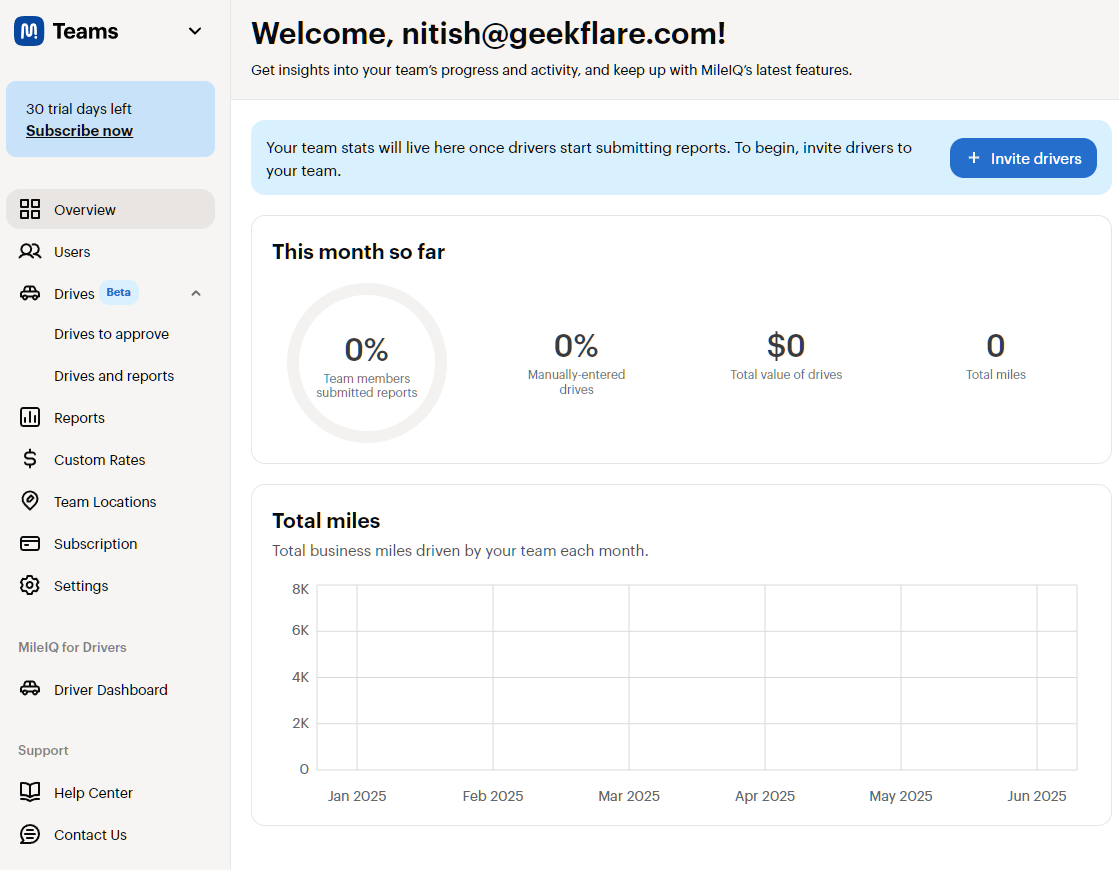The width and height of the screenshot is (1119, 870).
Task: Click the plus icon on Invite drivers
Action: pyautogui.click(x=973, y=158)
